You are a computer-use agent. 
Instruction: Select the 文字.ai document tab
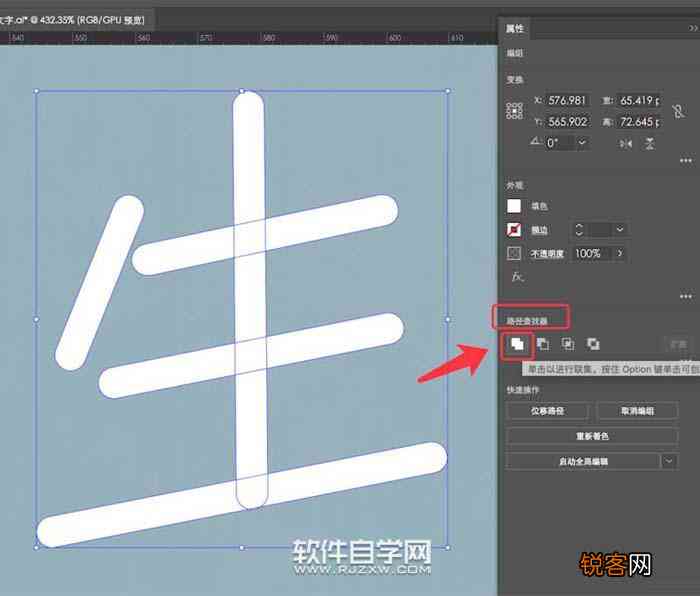click(x=72, y=20)
